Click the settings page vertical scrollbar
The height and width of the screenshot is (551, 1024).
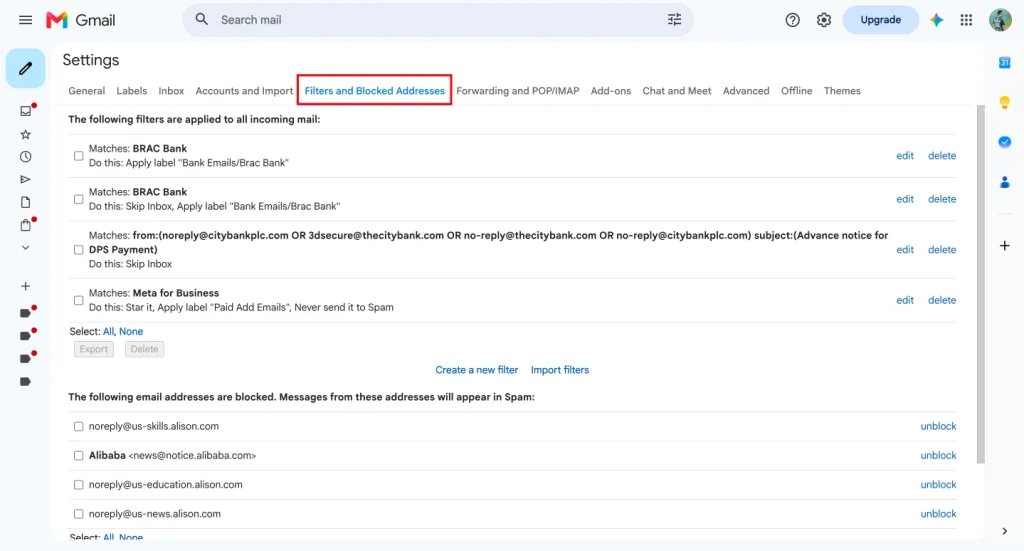click(980, 284)
